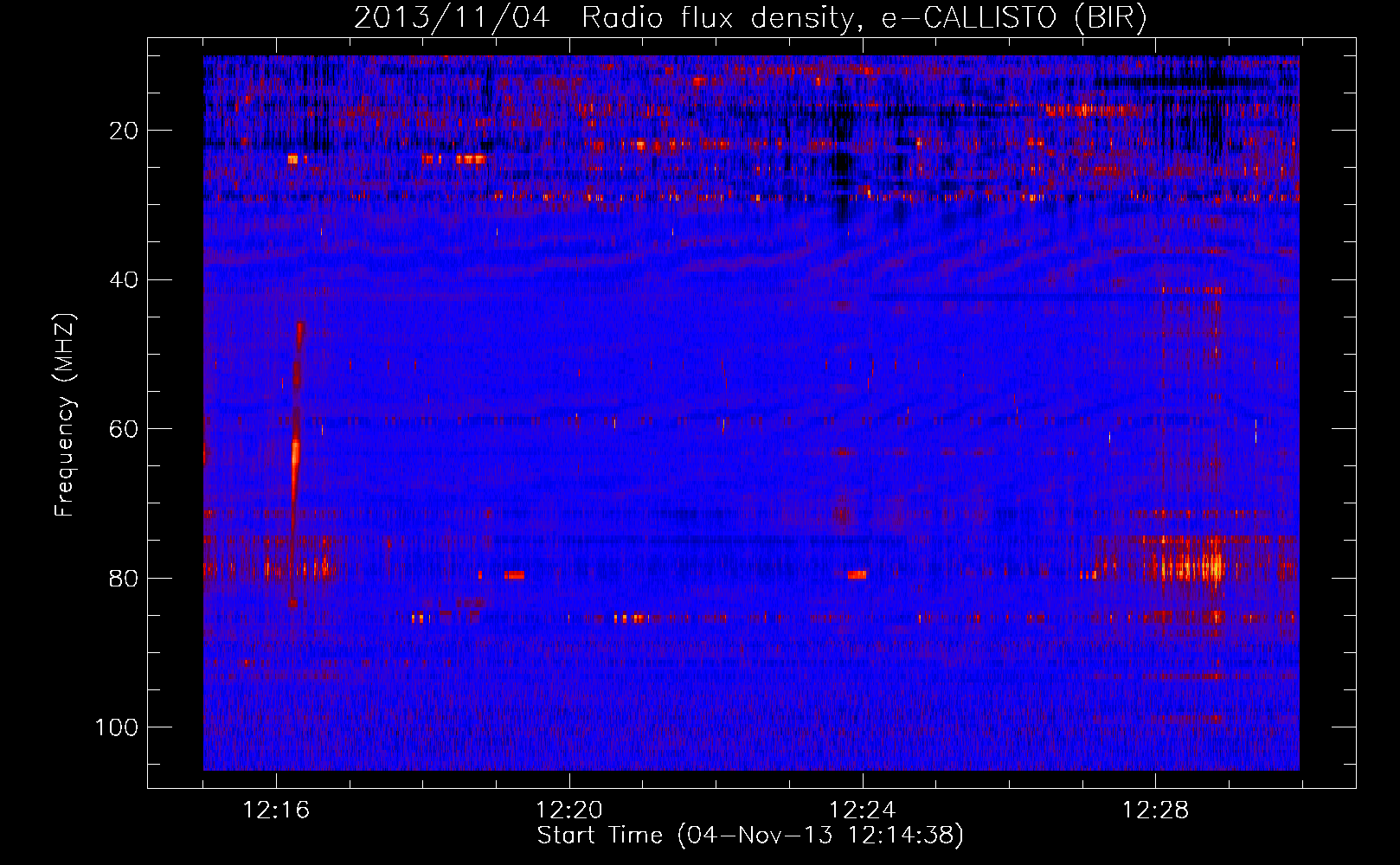Click the plot title "2013/11/04 Radio flux density, e-CALLISTO (BIR)"

[750, 18]
